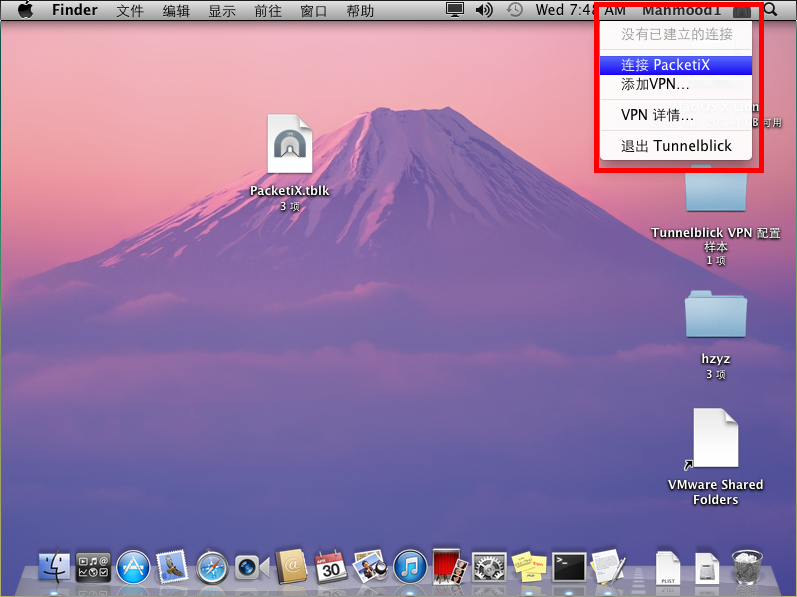Open Dashboard from the Dock
The image size is (797, 597).
coord(94,567)
